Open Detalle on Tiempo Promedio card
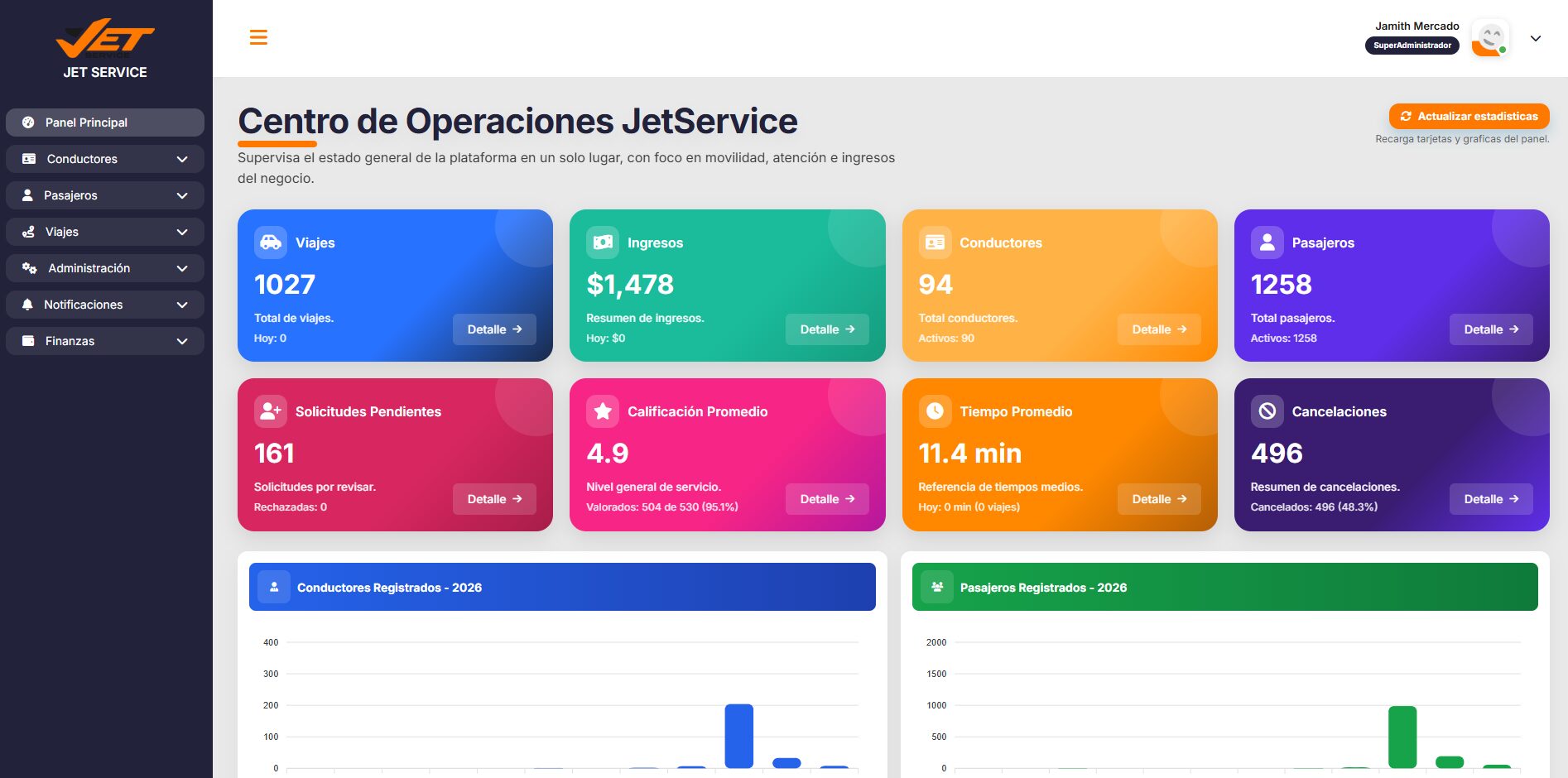The height and width of the screenshot is (778, 1568). tap(1159, 499)
